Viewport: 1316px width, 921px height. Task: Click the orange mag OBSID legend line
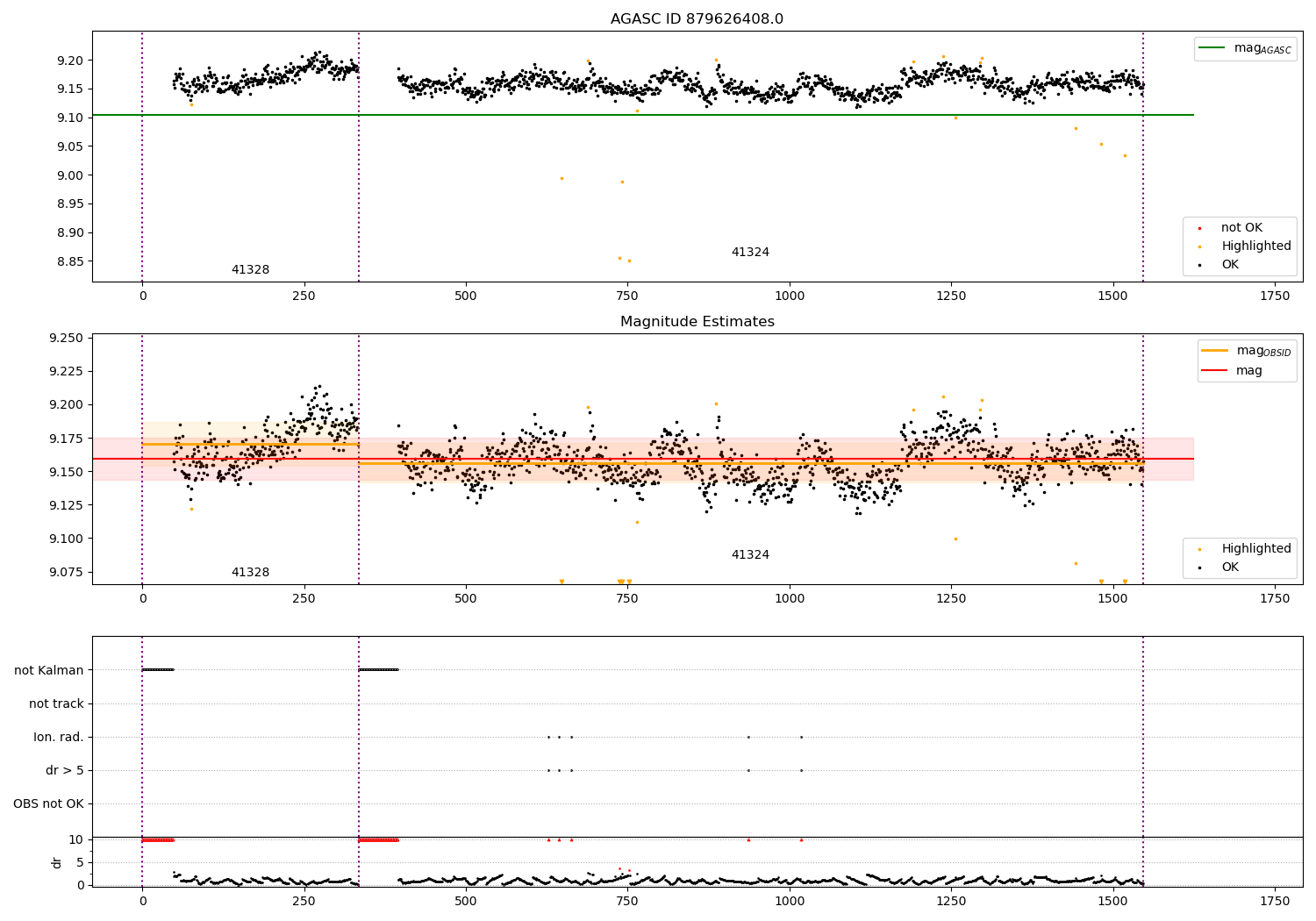pyautogui.click(x=1215, y=351)
